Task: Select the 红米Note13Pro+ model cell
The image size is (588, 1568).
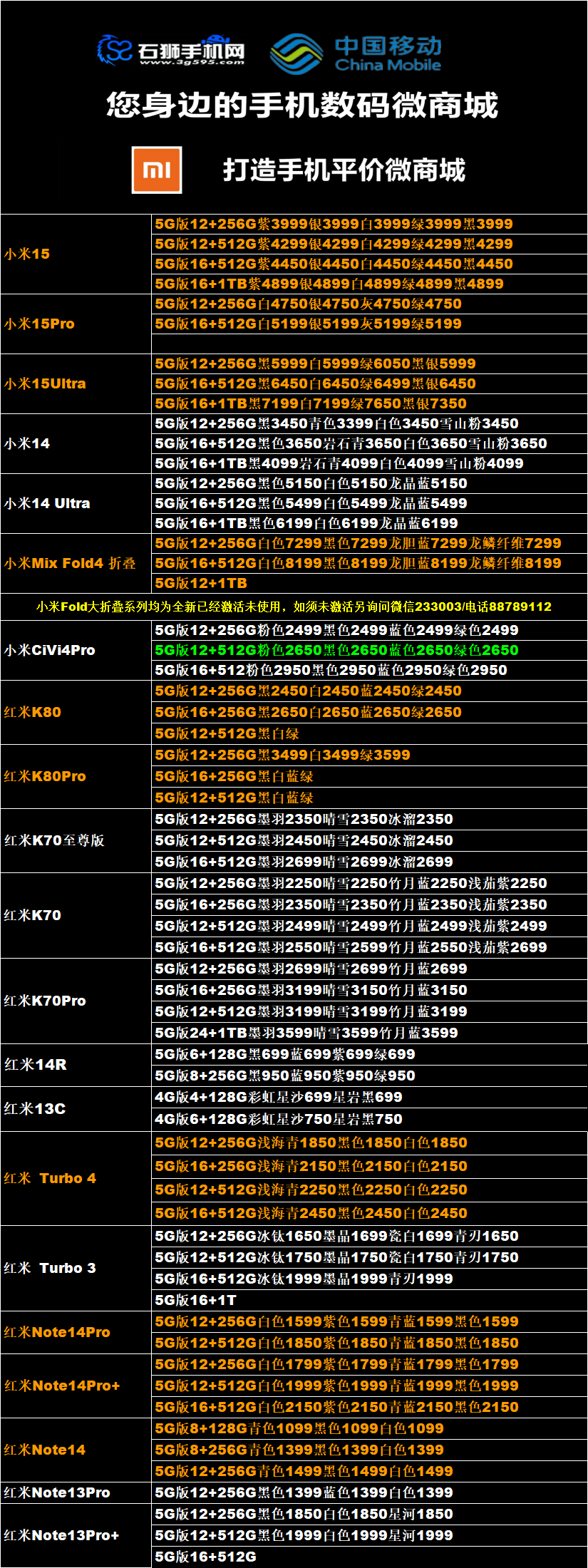Action: pos(76,1535)
